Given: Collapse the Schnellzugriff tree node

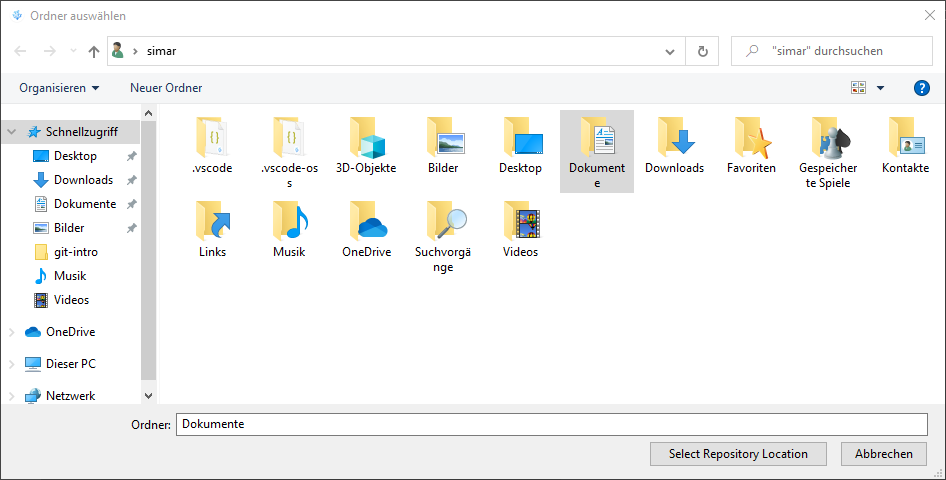Looking at the screenshot, I should click(x=11, y=131).
